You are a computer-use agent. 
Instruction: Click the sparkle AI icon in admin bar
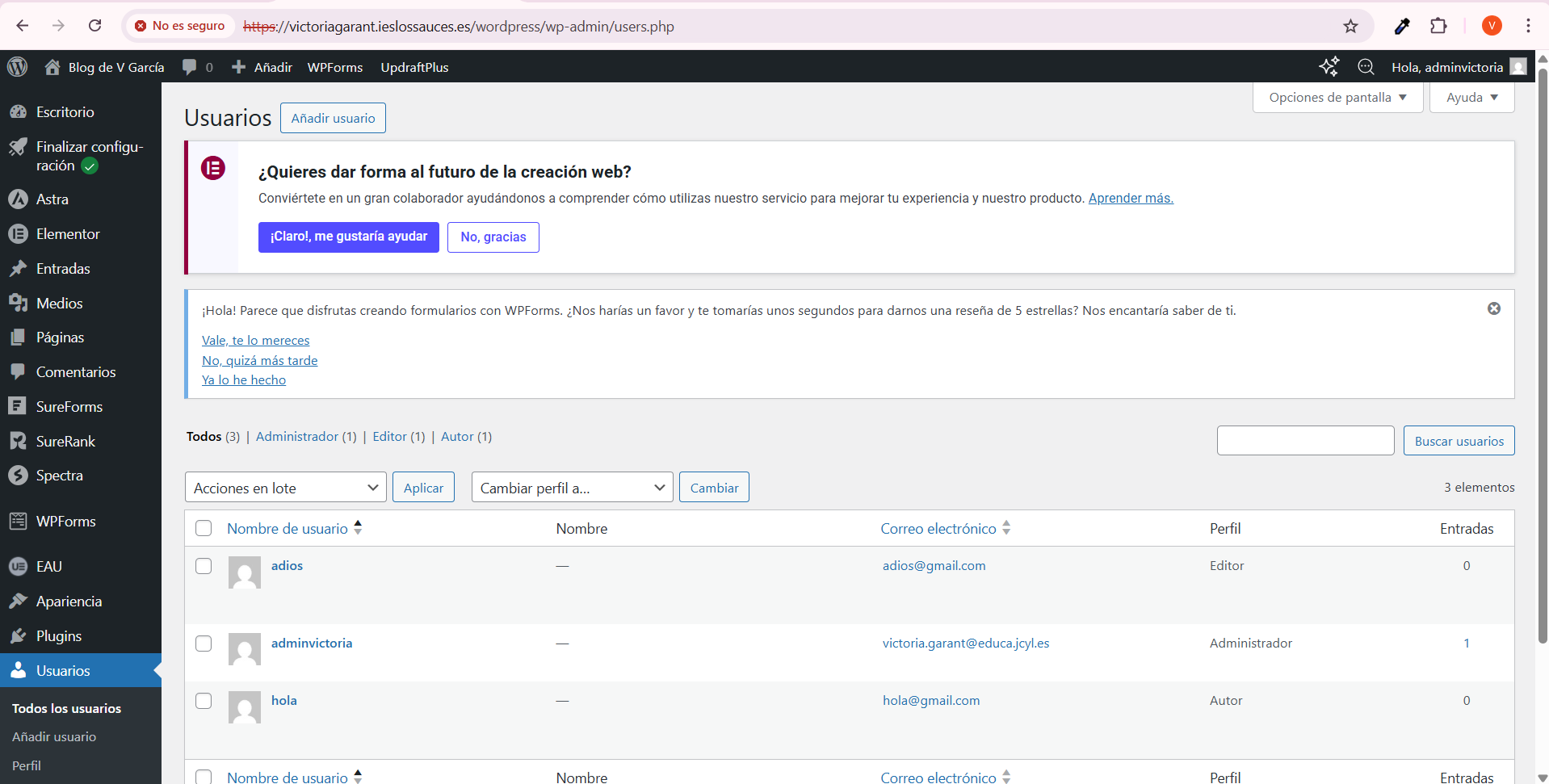[x=1329, y=67]
